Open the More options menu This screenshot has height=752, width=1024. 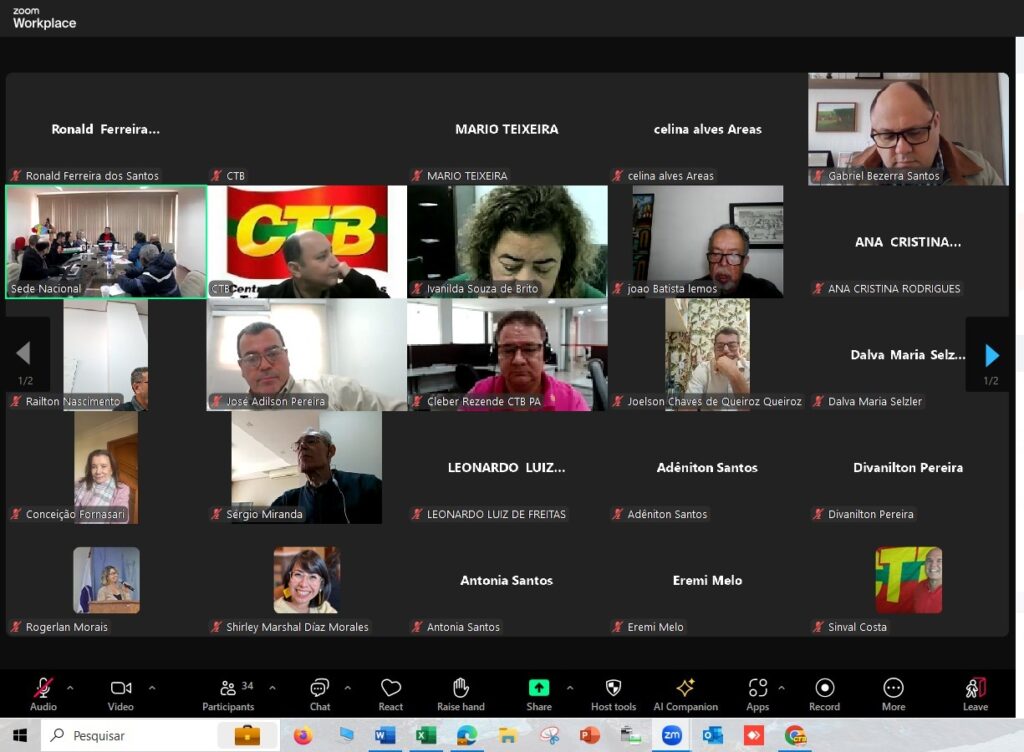click(893, 694)
